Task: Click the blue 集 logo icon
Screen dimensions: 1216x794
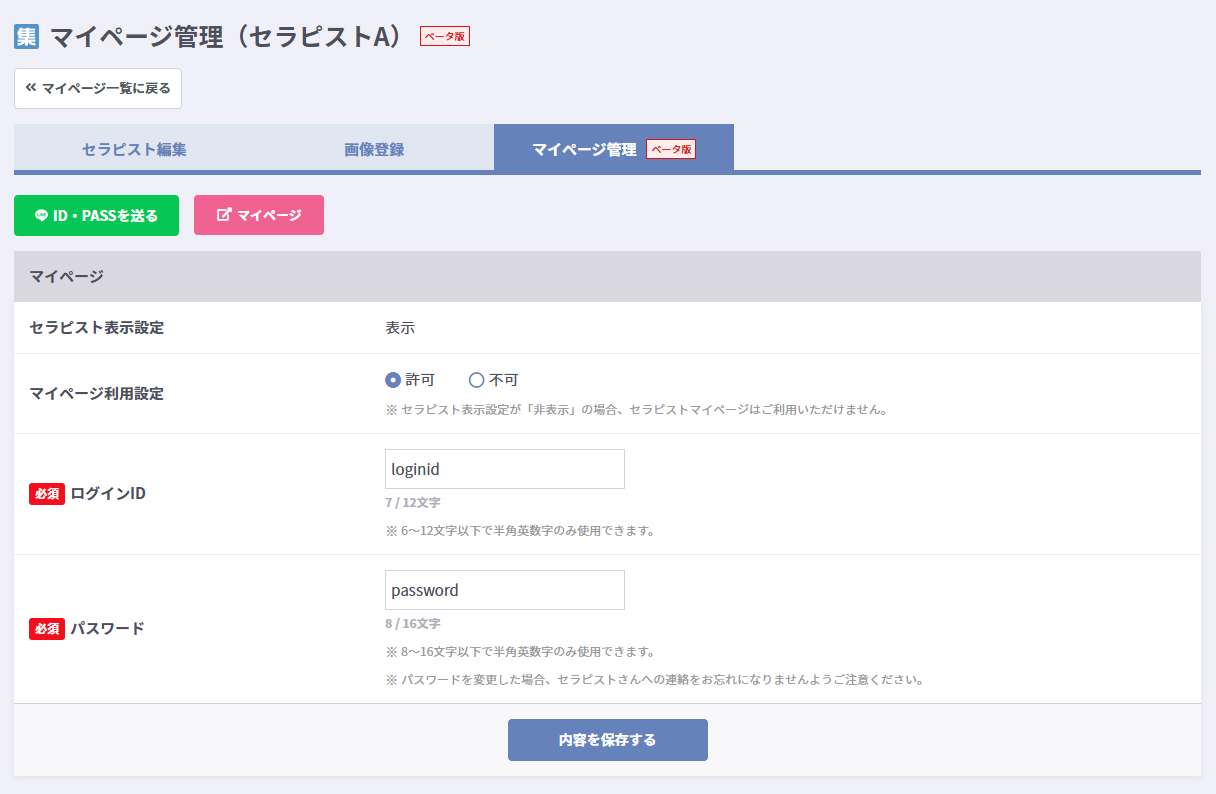Action: (x=26, y=36)
